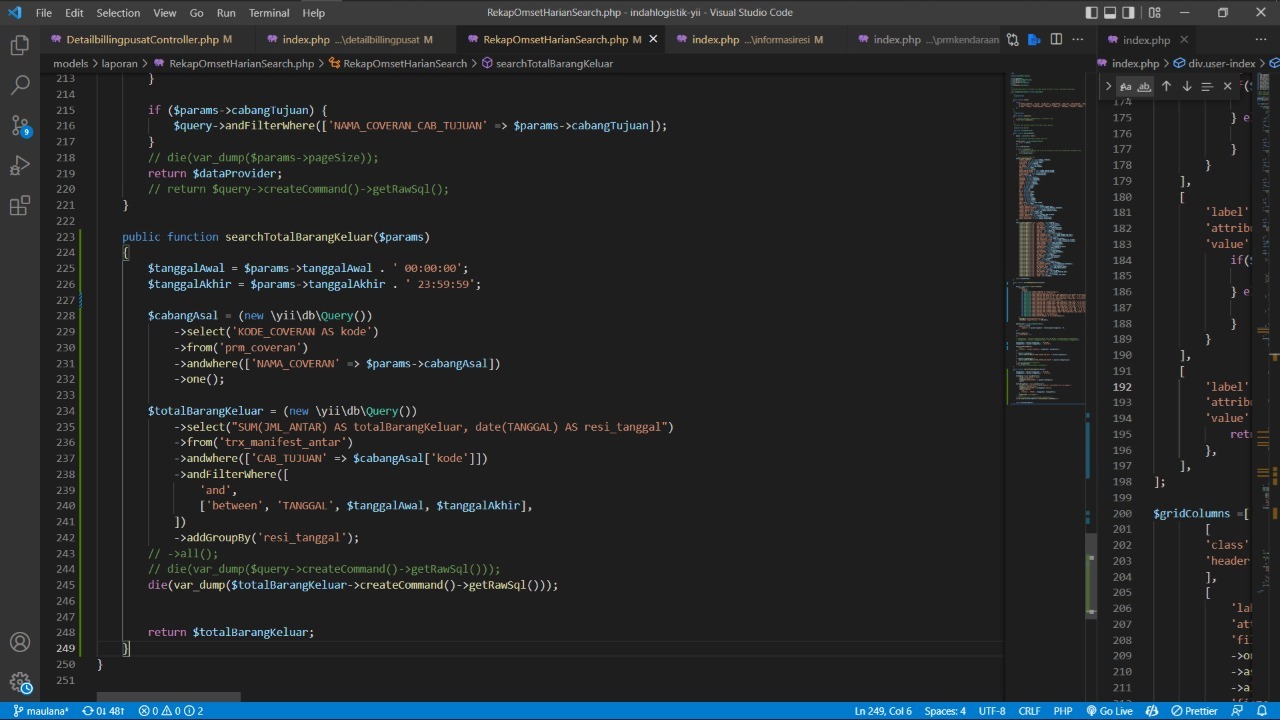Toggle Match Whole Word in find widget
The width and height of the screenshot is (1280, 720).
(x=1144, y=86)
